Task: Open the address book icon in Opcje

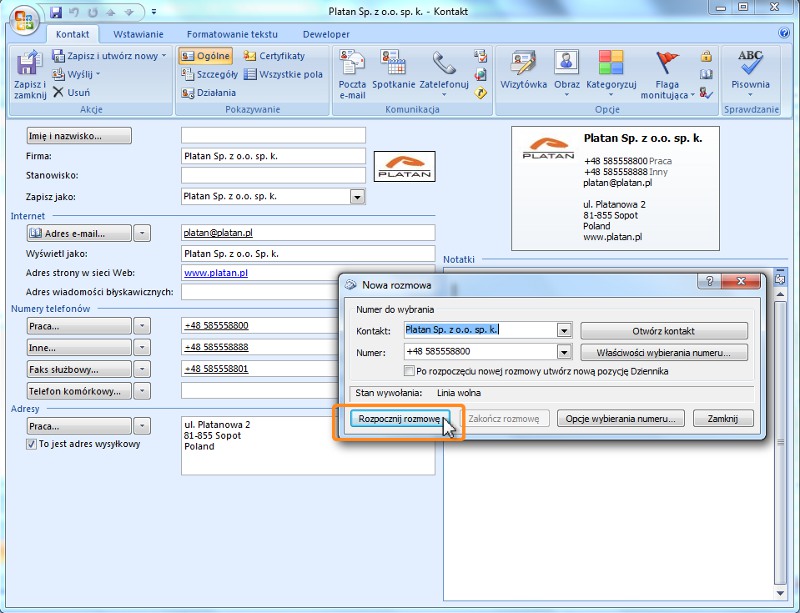Action: [706, 75]
